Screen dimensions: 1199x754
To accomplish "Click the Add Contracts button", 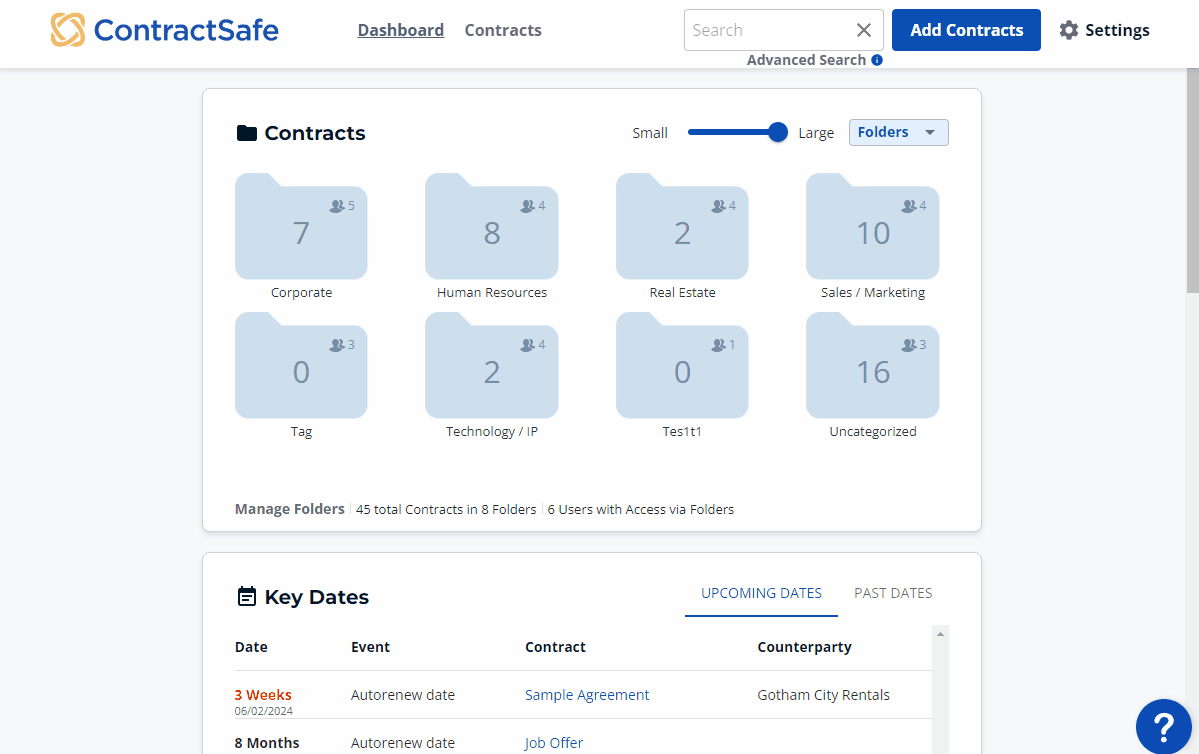I will pyautogui.click(x=966, y=30).
